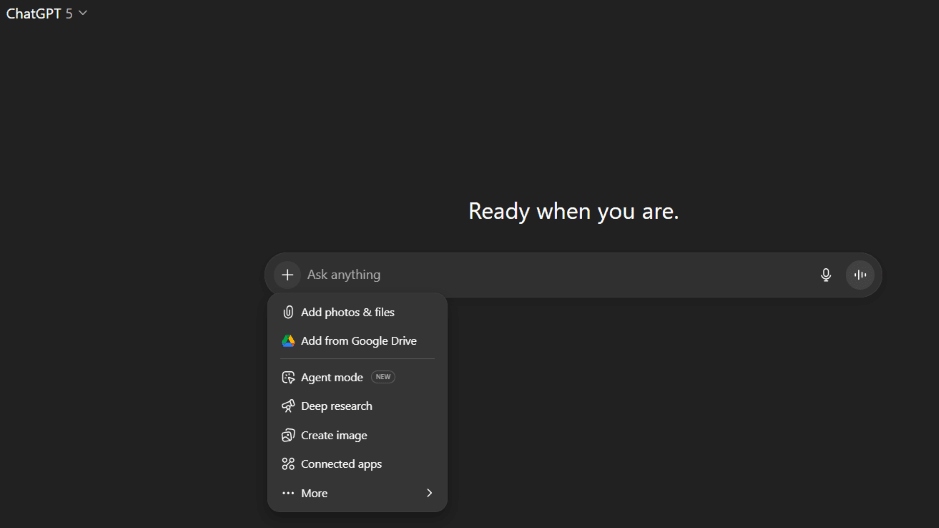Screen dimensions: 939x528
Task: Select Deep research option
Action: coord(358,406)
